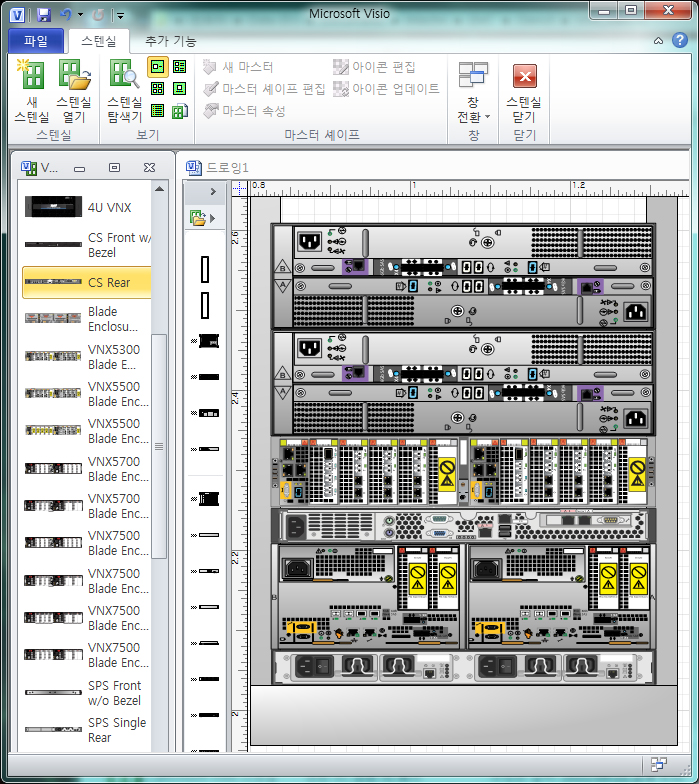Screen dimensions: 699x784
Task: Click the Undo arrow in quick access toolbar
Action: [66, 14]
